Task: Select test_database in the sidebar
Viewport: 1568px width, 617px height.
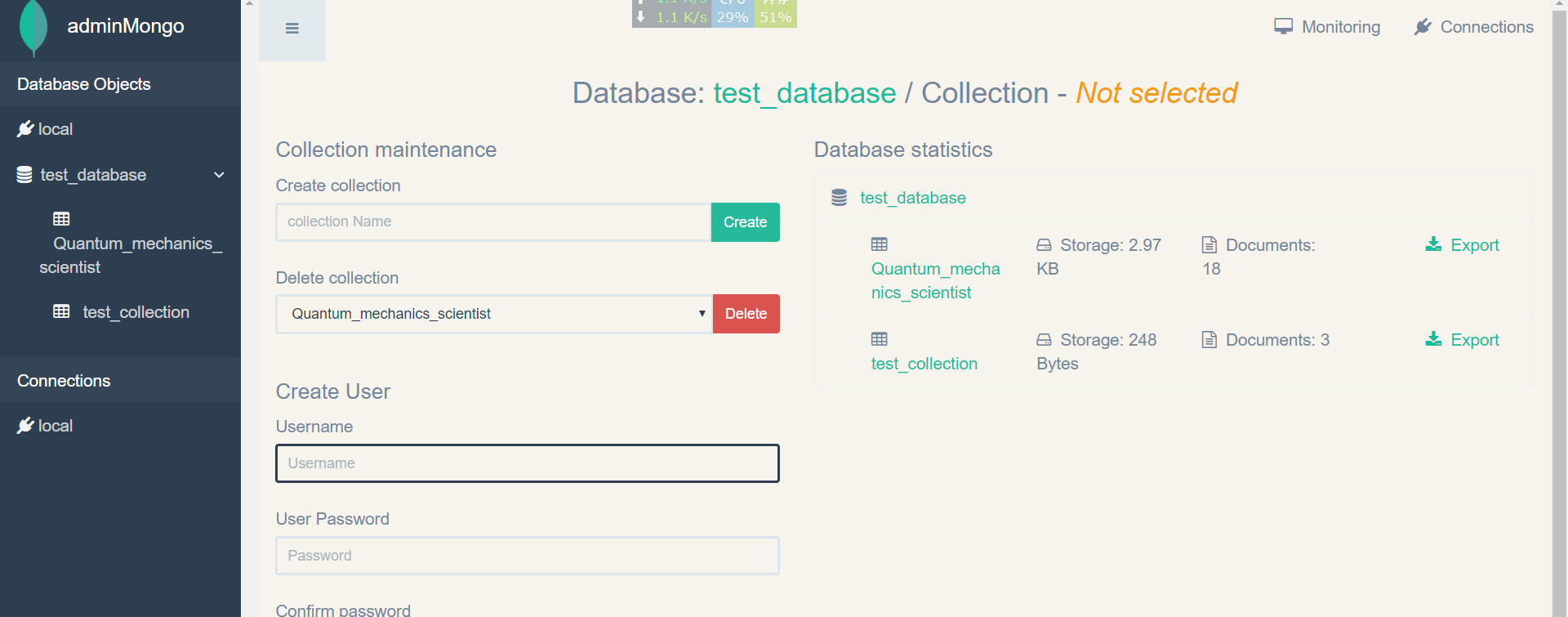Action: coord(93,175)
